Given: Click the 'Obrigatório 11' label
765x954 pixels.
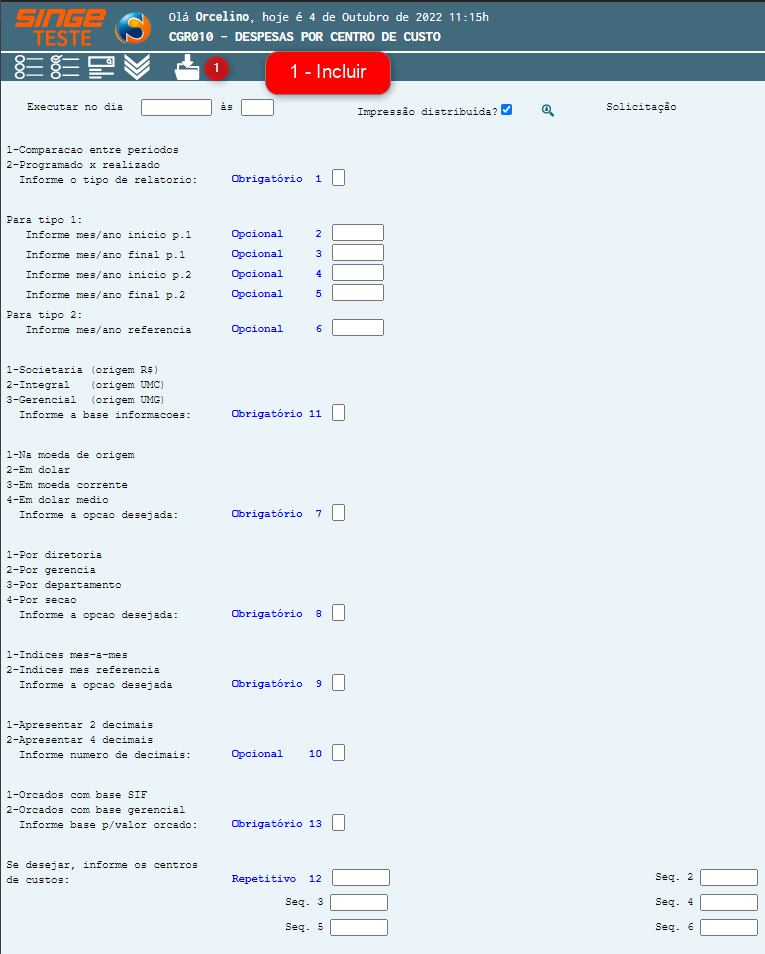Looking at the screenshot, I should point(276,414).
